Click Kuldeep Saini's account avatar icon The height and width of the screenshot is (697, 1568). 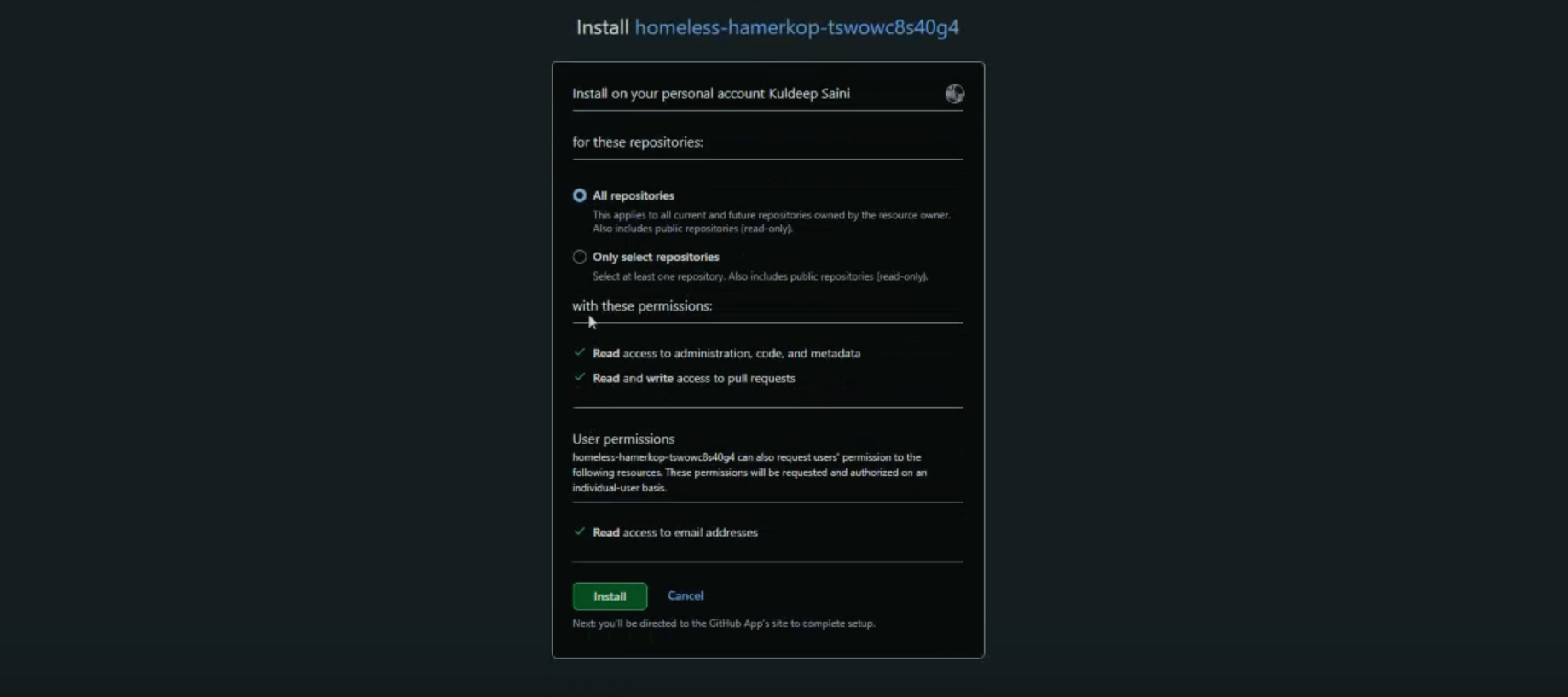click(954, 94)
